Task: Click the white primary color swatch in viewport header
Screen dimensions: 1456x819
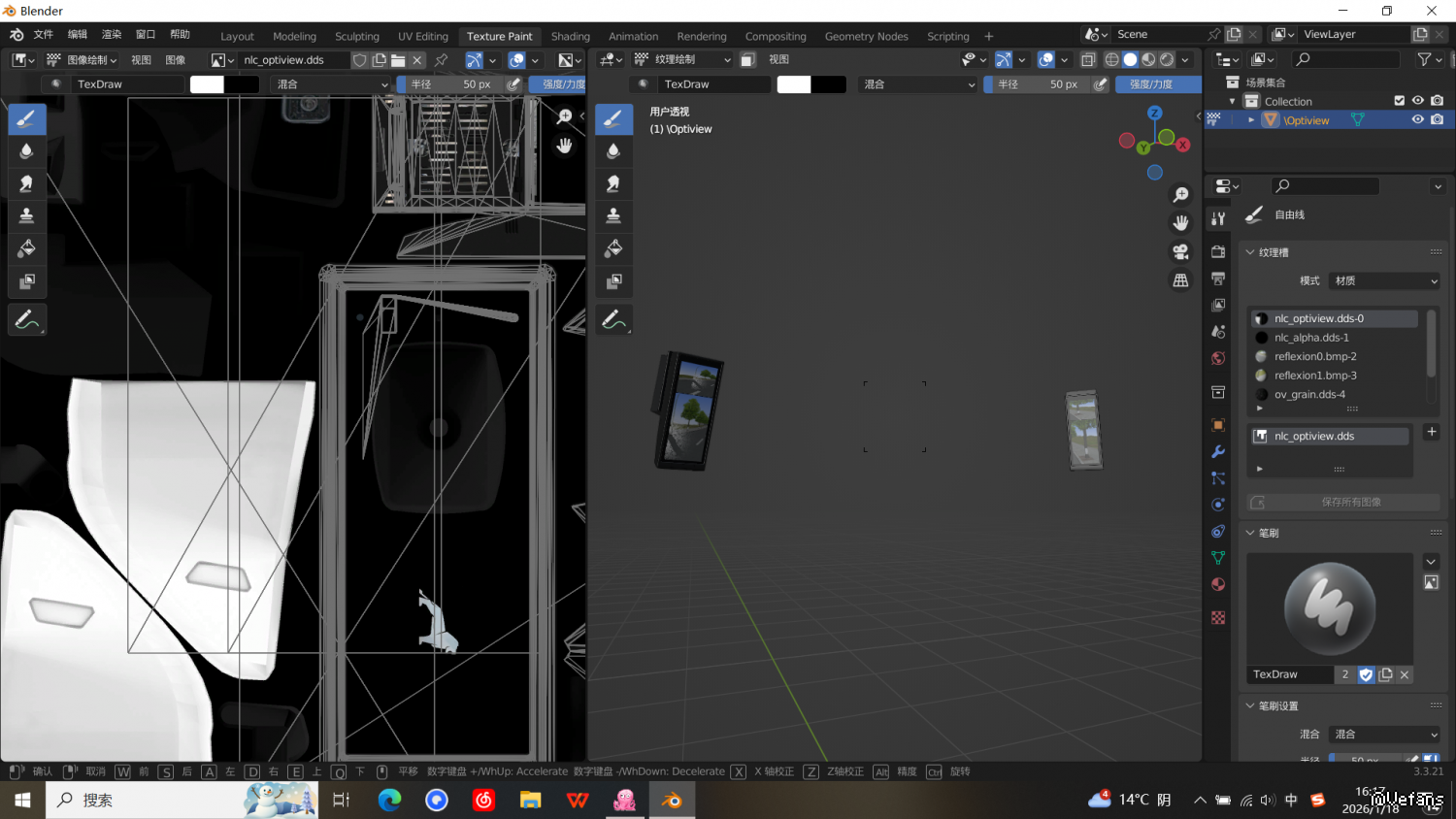Action: click(x=793, y=84)
